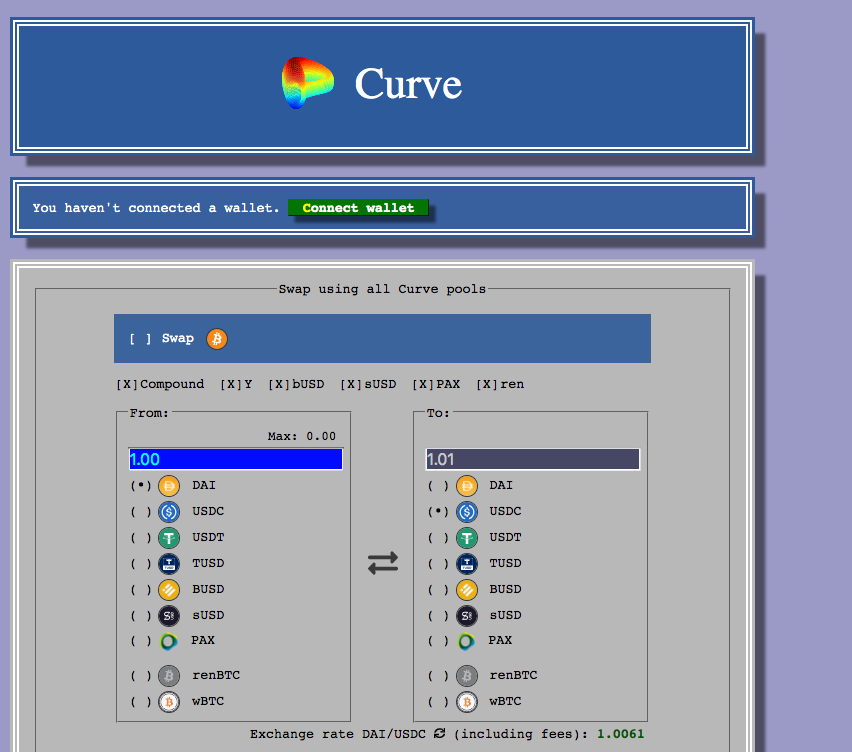Disable the ren pool checkbox

(x=487, y=384)
